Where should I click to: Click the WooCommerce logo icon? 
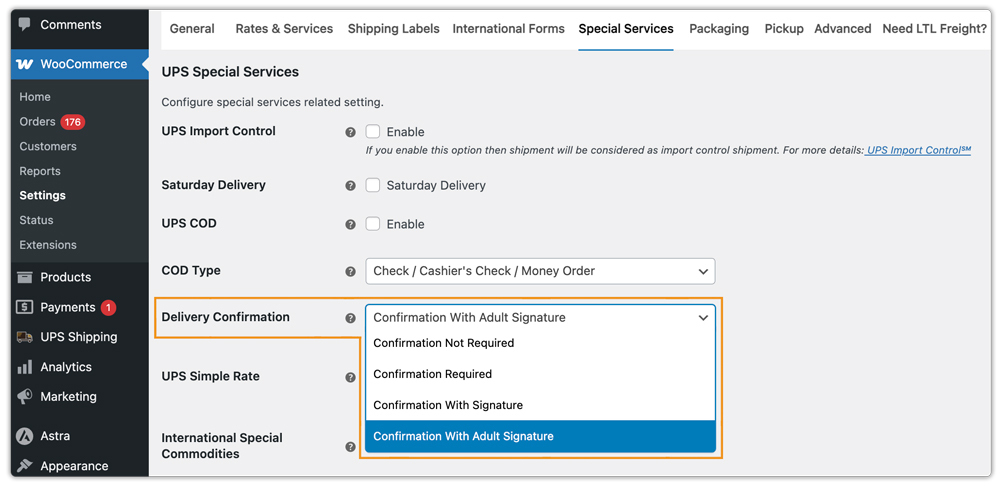[x=25, y=64]
